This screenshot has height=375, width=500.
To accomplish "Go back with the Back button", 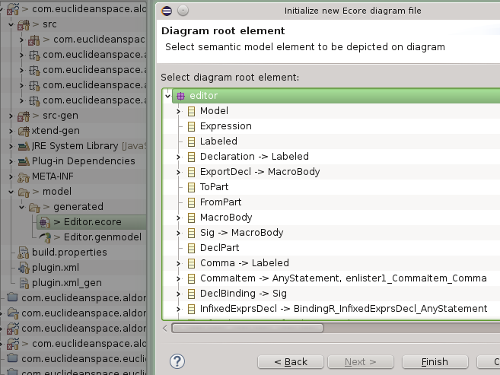I will [290, 362].
